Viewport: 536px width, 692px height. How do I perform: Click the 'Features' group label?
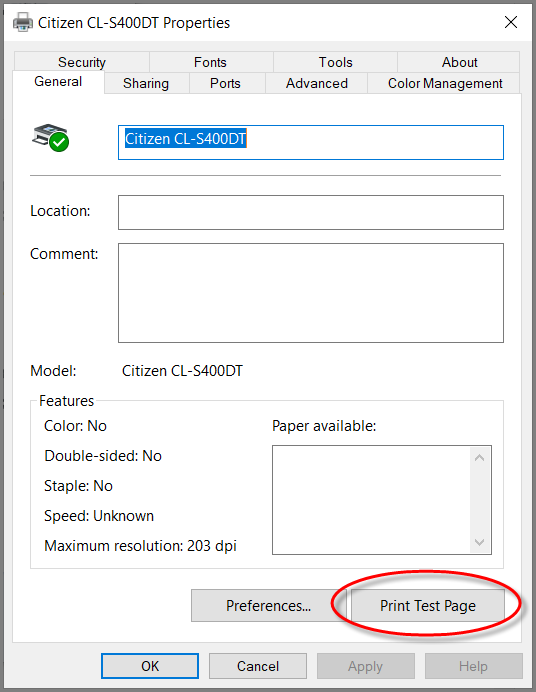point(67,401)
